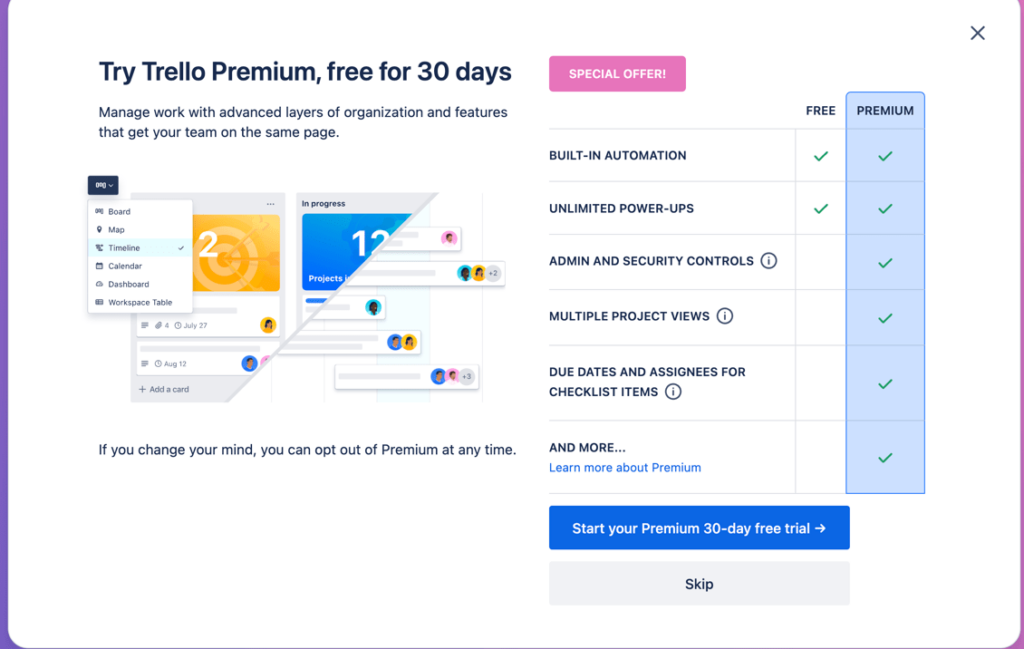
Task: Click the Free checkmark for Unlimited Power-Ups
Action: 820,209
